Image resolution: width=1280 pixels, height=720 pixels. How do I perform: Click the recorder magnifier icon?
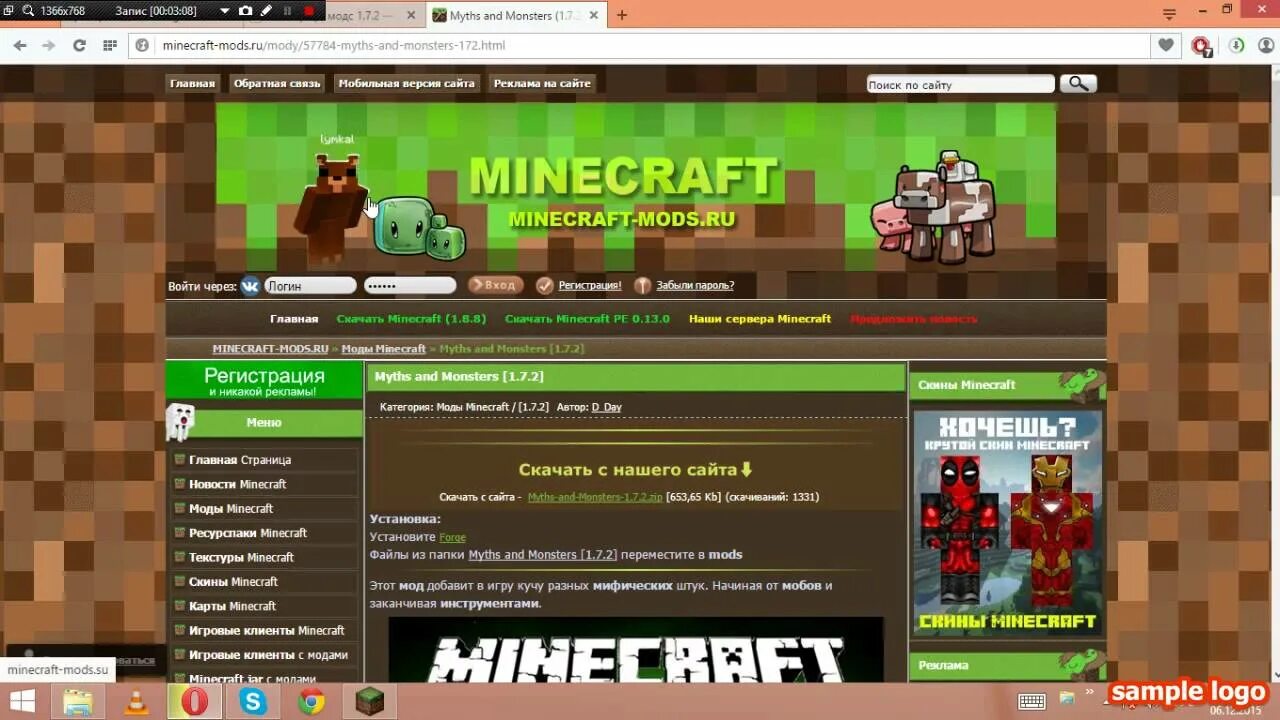coord(27,11)
